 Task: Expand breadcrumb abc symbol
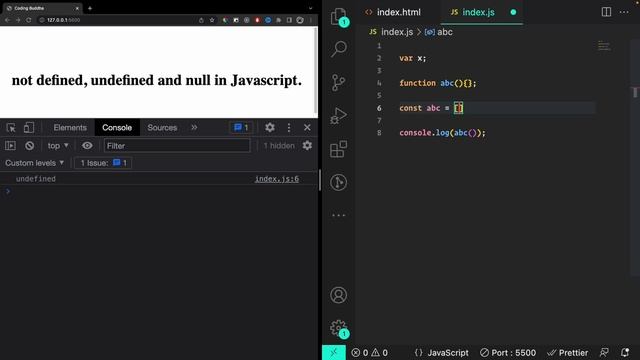(x=439, y=32)
